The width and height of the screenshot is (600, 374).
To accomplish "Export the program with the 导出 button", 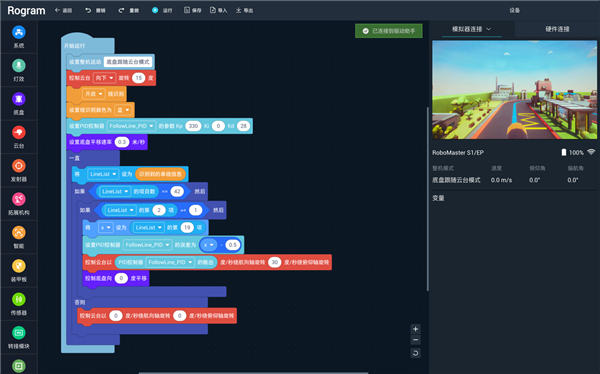I will pos(244,10).
